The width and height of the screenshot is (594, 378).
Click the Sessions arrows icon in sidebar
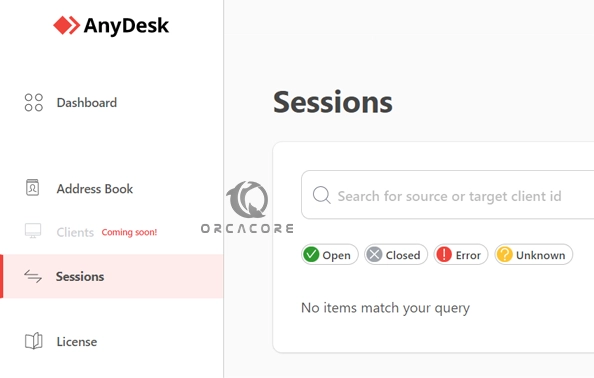tap(33, 276)
